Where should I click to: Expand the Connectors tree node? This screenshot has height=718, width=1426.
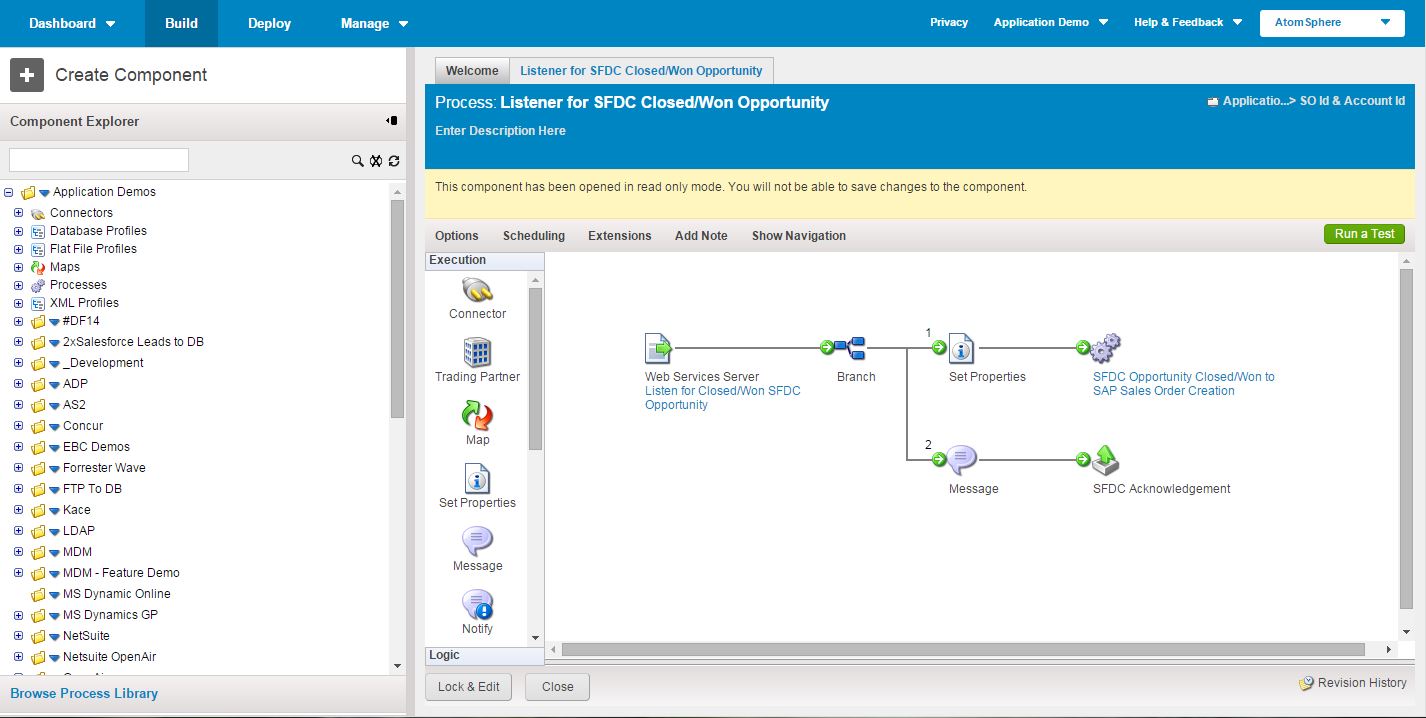coord(18,213)
